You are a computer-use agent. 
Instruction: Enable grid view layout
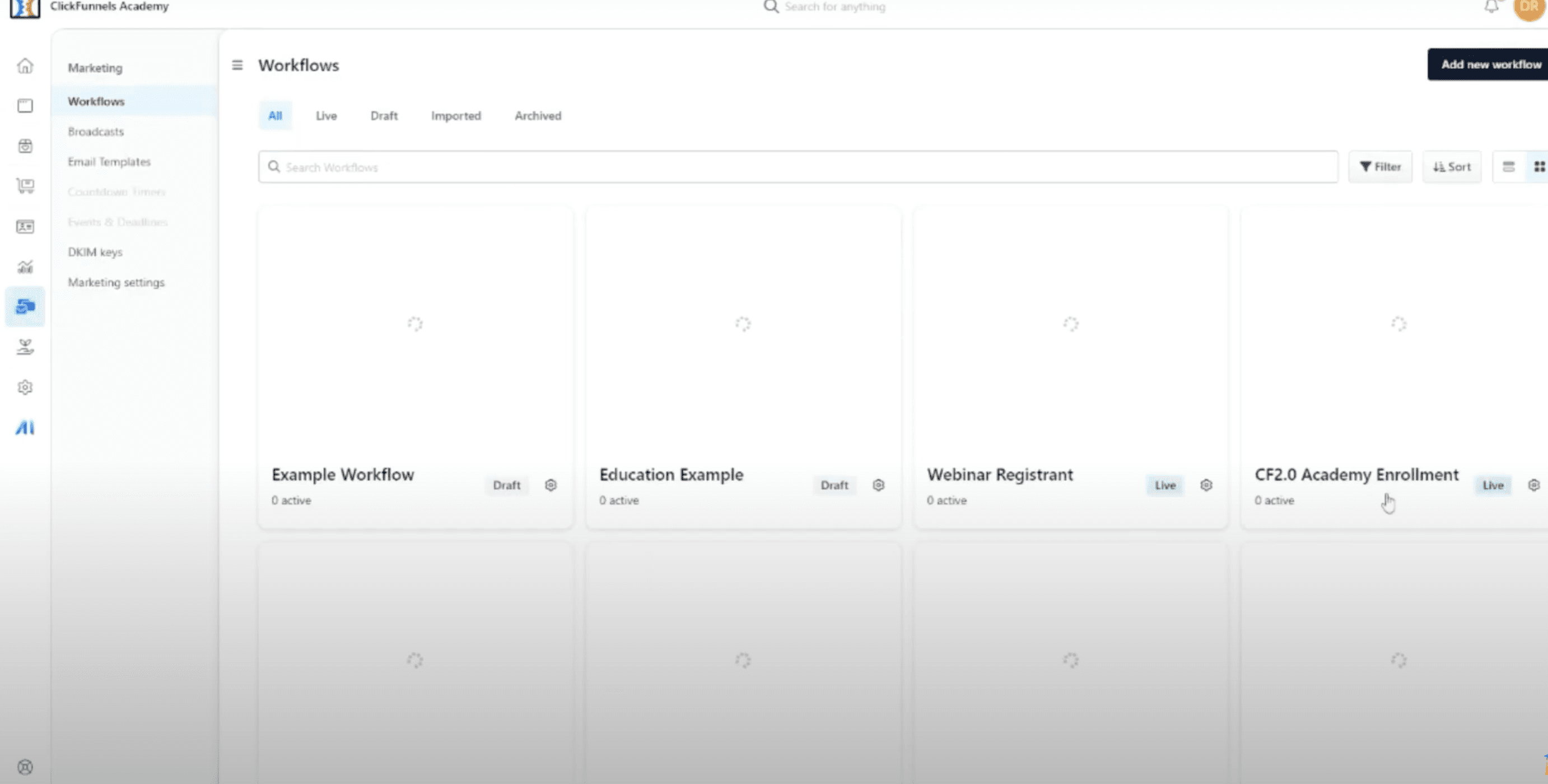pos(1539,166)
